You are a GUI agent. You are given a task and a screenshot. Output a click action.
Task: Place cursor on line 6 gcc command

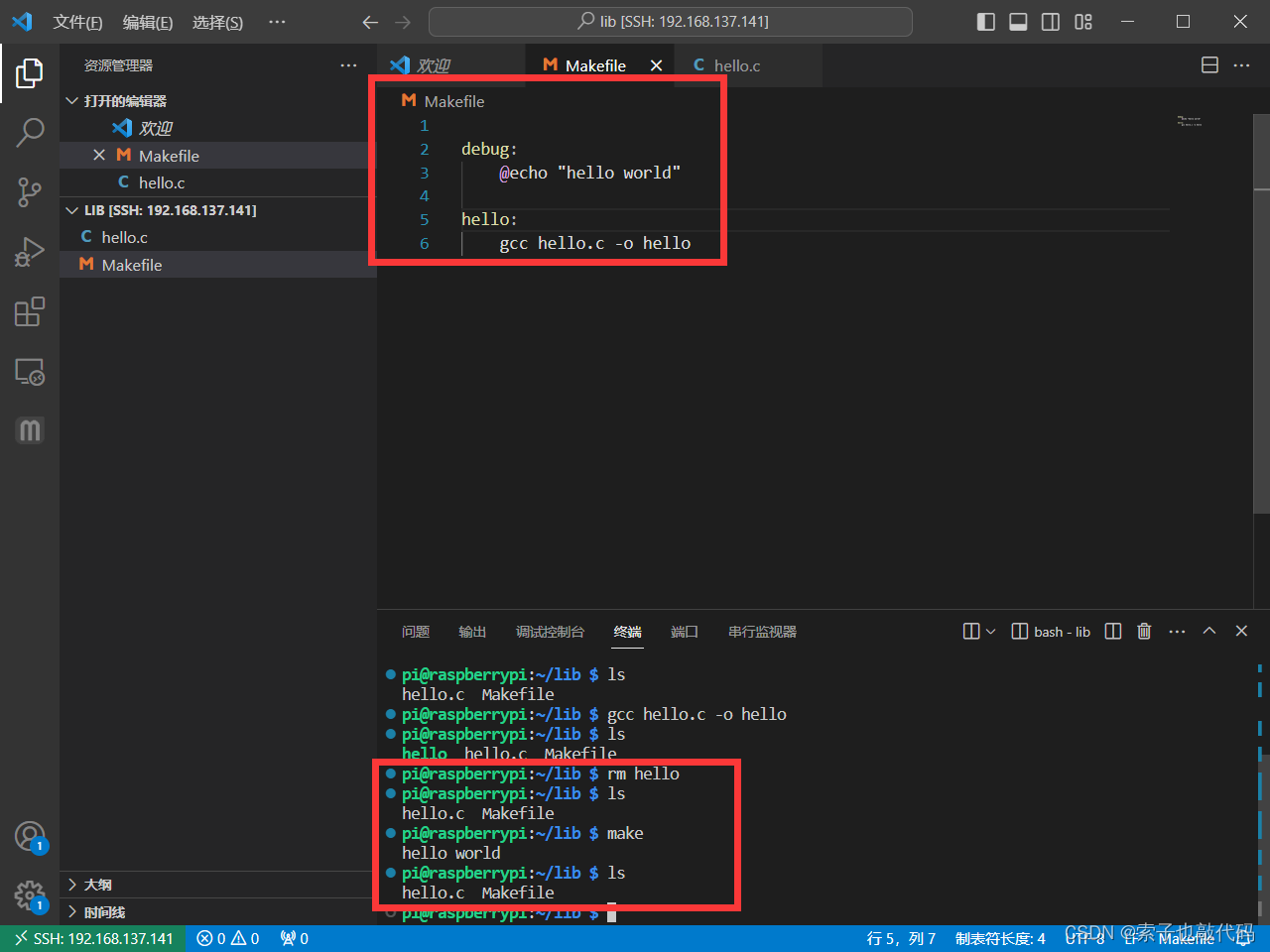(595, 243)
